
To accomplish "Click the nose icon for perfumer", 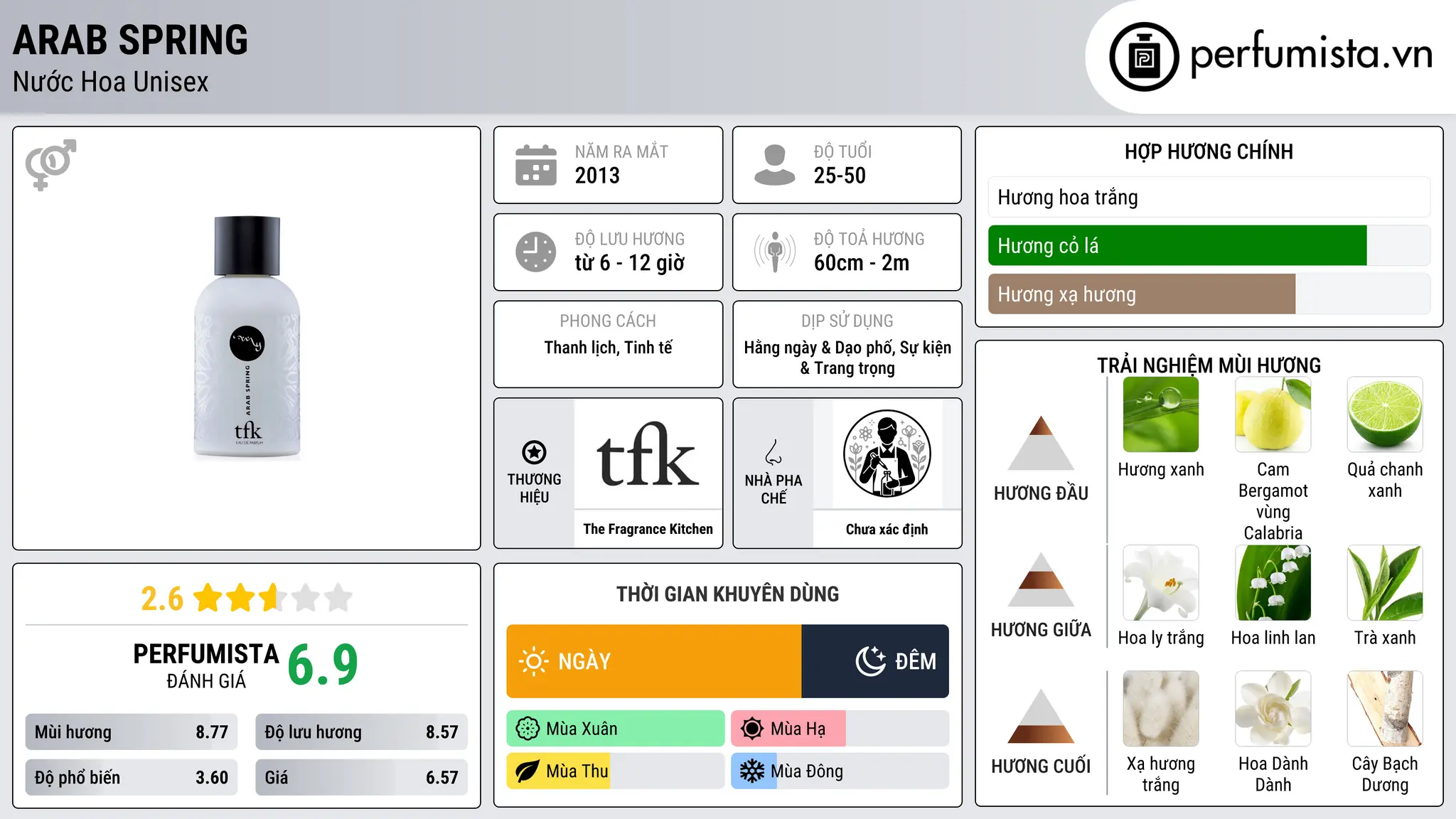I will coord(773,452).
